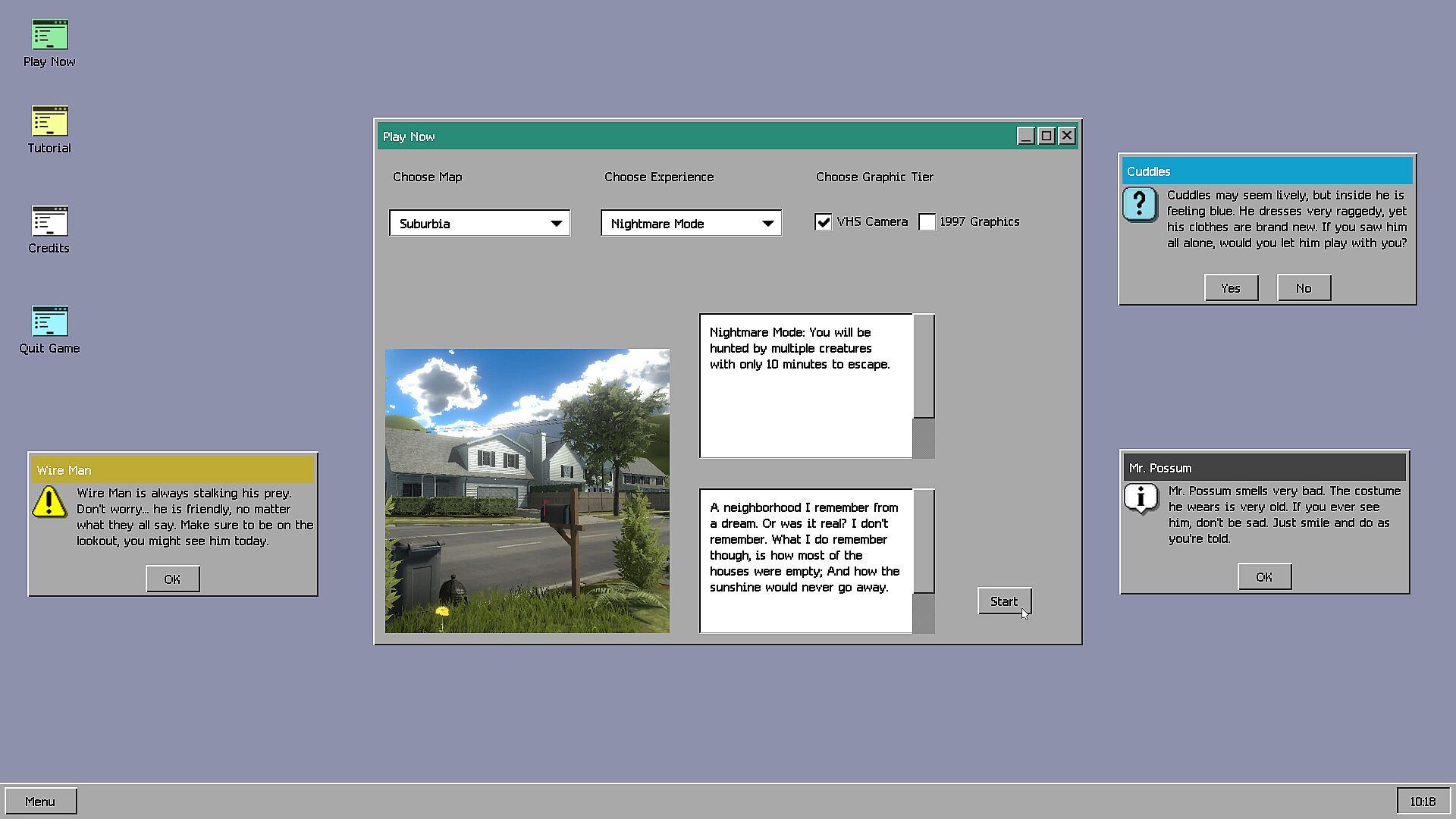Screen dimensions: 1456x819
Task: Click the Wire Man warning triangle icon
Action: pos(49,501)
